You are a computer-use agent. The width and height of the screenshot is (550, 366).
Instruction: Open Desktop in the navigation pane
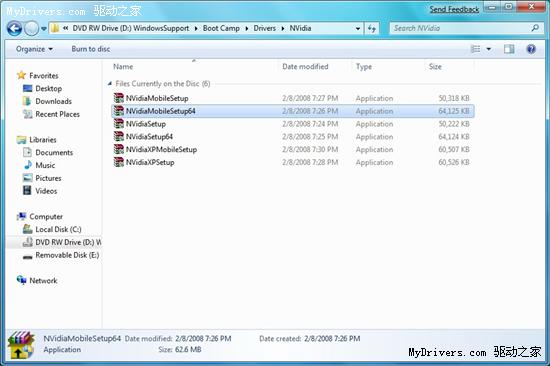coord(48,88)
